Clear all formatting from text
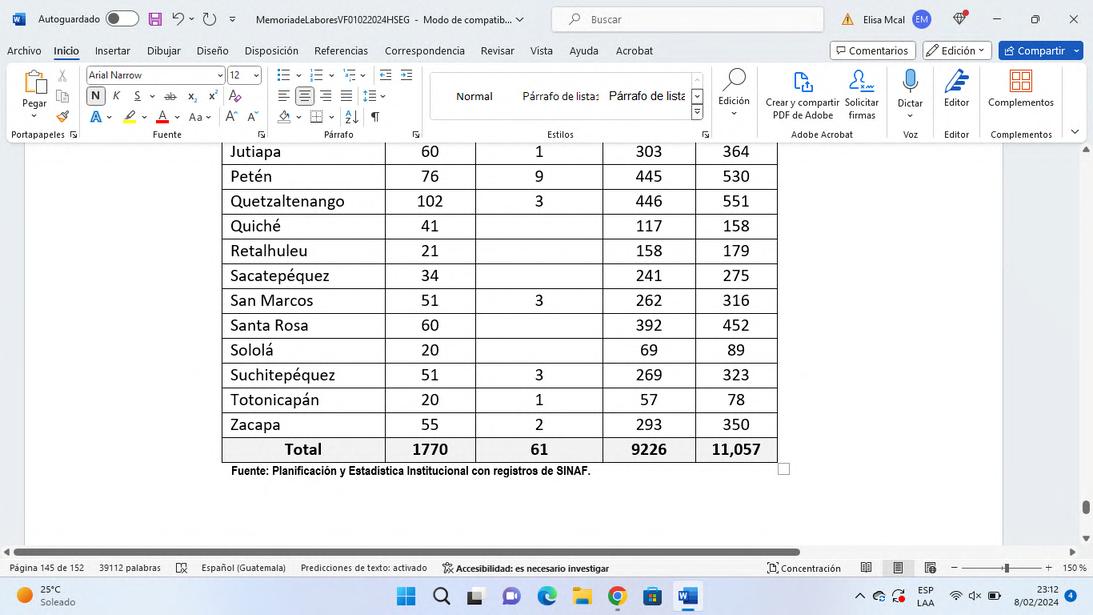This screenshot has width=1093, height=615. [x=235, y=96]
